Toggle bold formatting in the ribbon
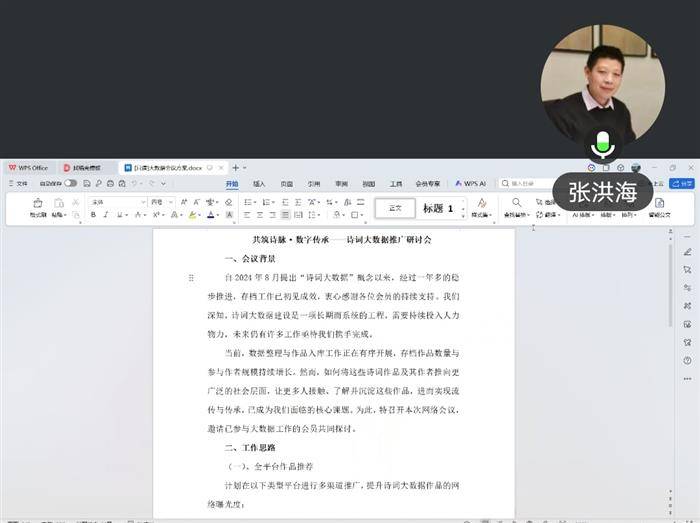The image size is (700, 523). point(93,214)
